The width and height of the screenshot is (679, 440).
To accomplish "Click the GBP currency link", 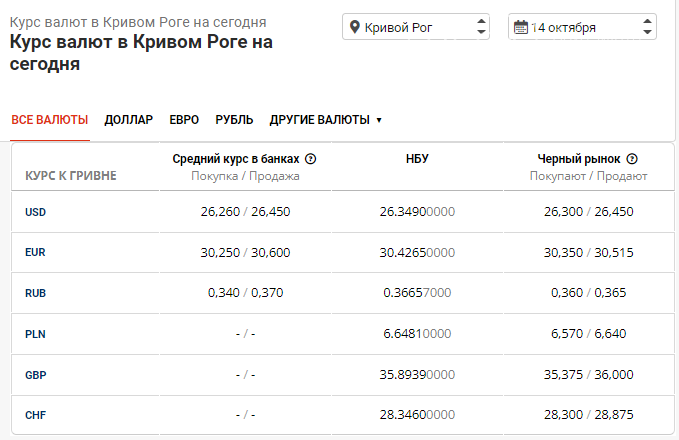I will tap(36, 375).
